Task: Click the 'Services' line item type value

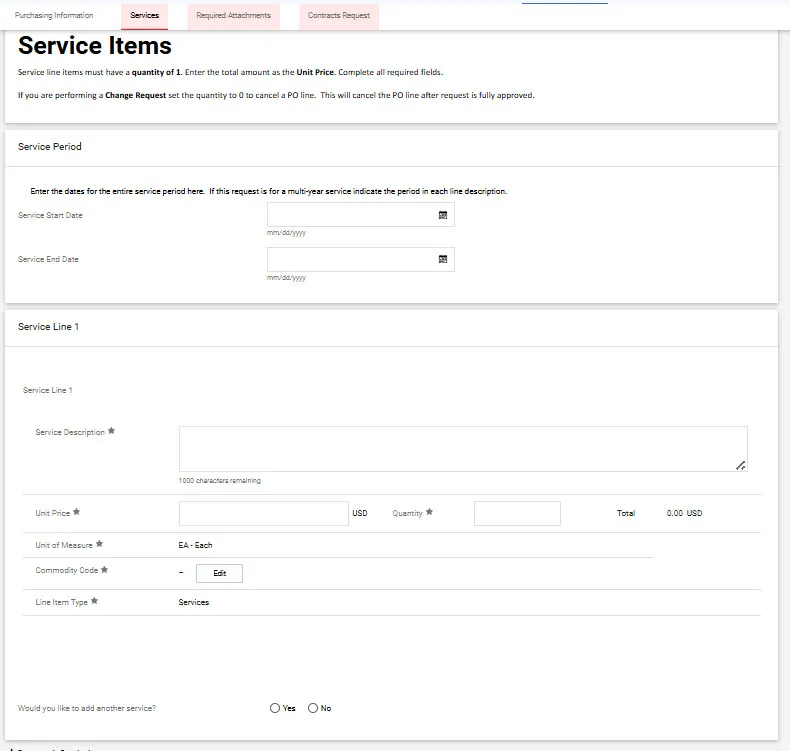Action: (193, 602)
